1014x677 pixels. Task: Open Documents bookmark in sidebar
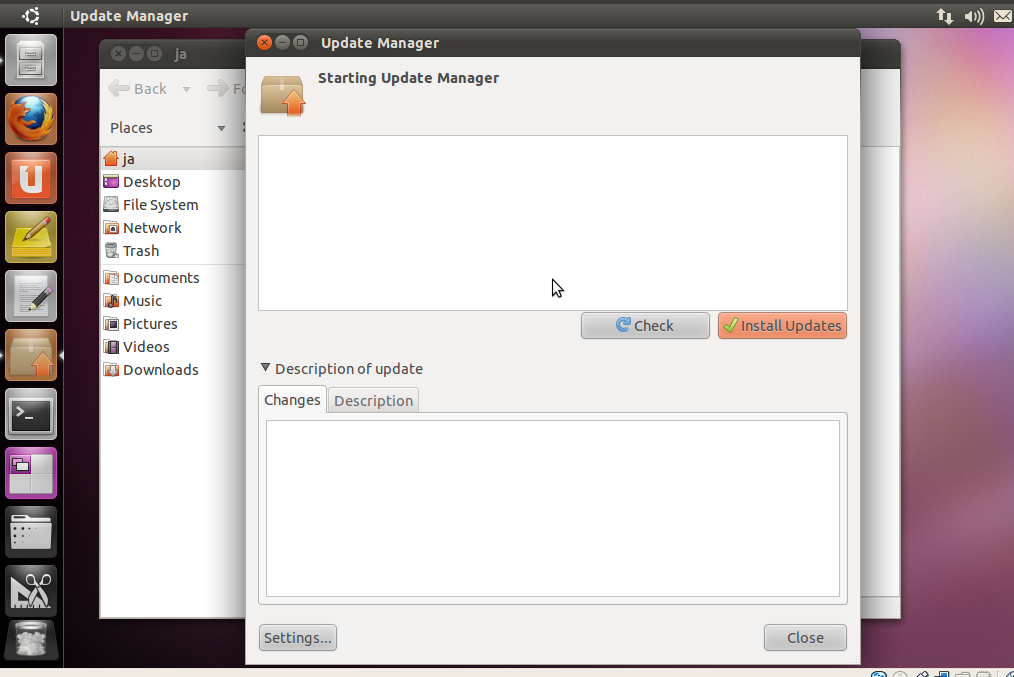[173, 278]
